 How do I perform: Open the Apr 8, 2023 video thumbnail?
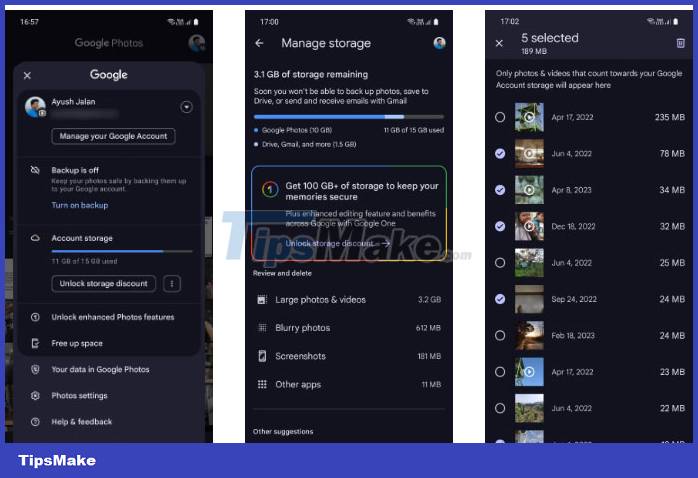tap(529, 190)
